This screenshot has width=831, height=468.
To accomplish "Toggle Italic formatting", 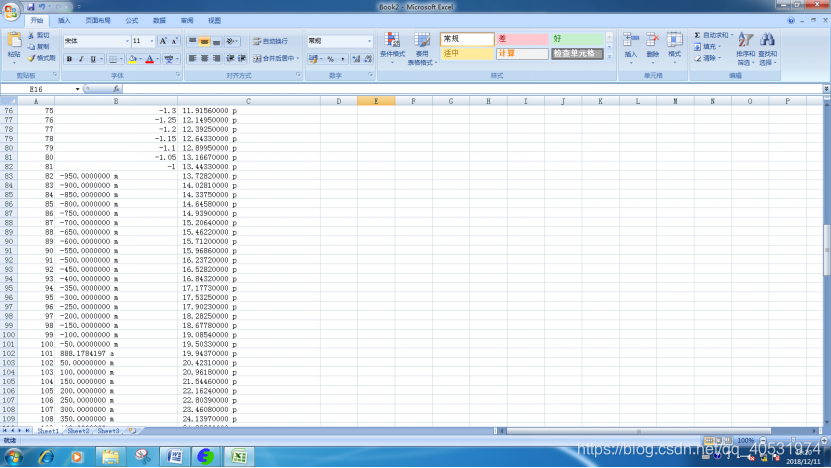I will click(81, 59).
